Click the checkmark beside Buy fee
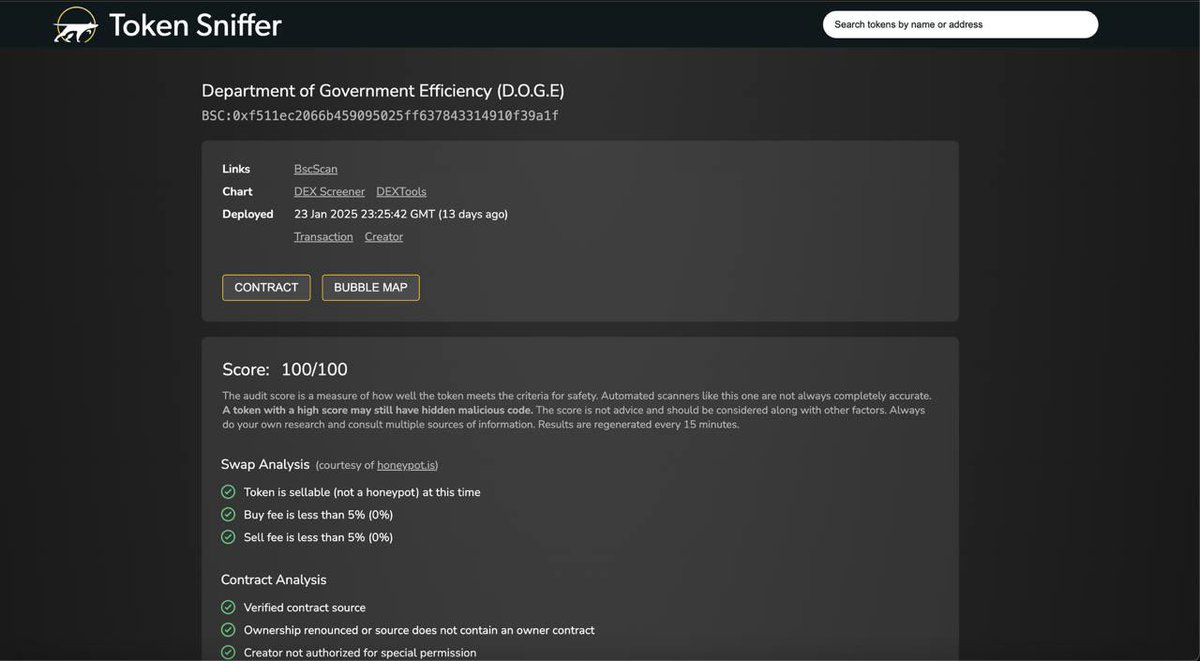1200x661 pixels. pyautogui.click(x=228, y=514)
